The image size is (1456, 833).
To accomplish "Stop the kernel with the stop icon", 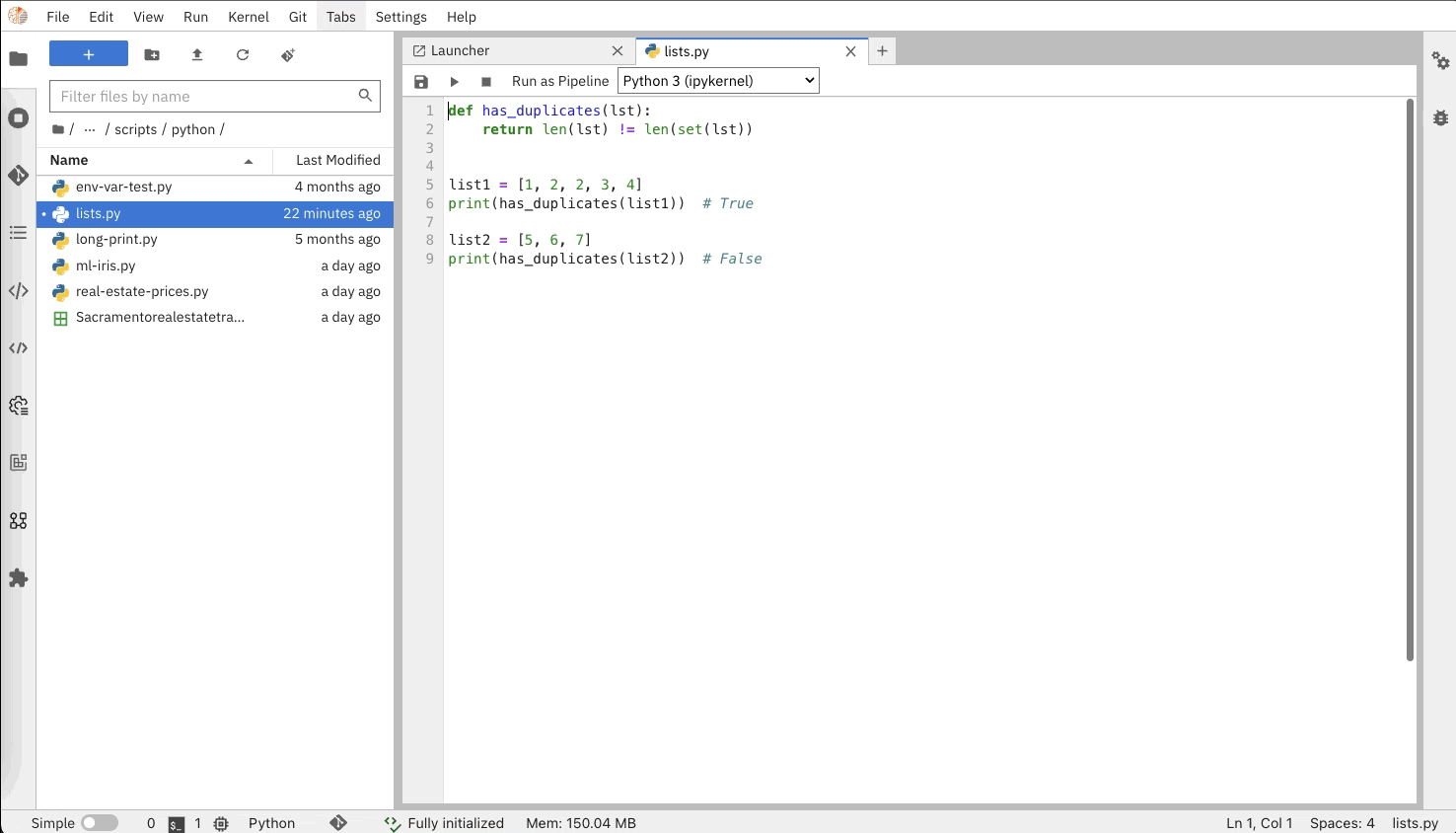I will click(x=486, y=82).
